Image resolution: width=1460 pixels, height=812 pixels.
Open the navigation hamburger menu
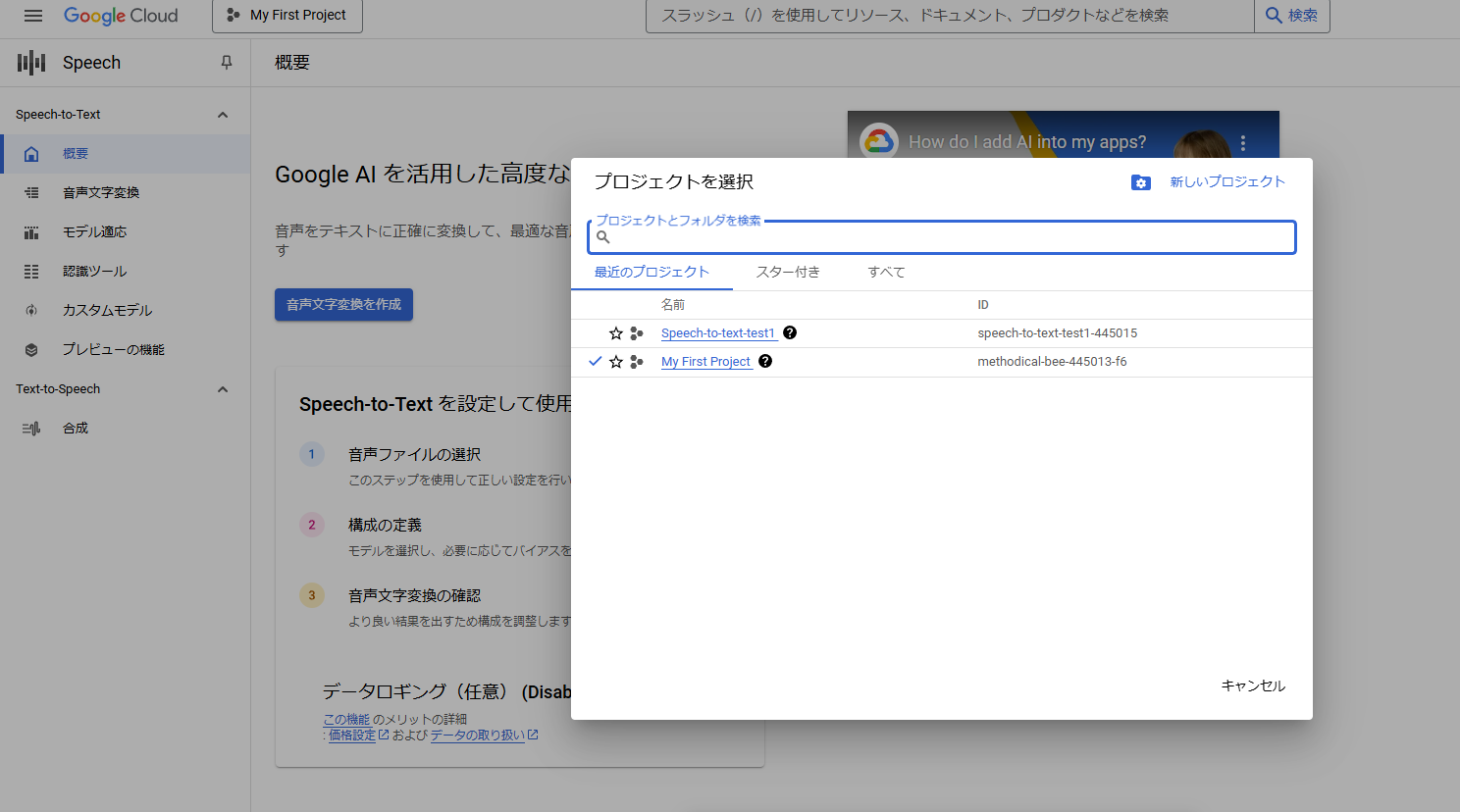pos(32,15)
